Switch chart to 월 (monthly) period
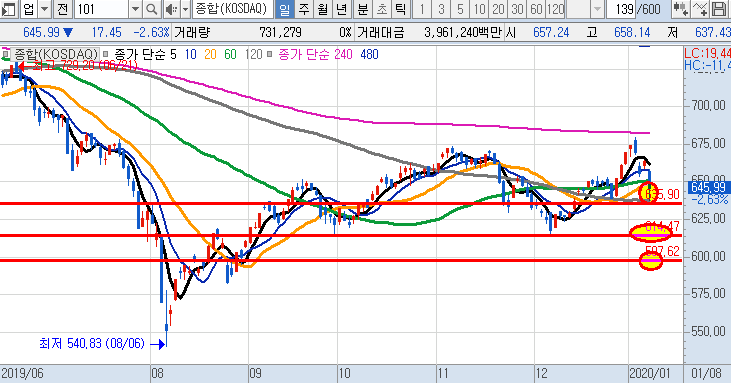The image size is (731, 383). click(x=323, y=9)
